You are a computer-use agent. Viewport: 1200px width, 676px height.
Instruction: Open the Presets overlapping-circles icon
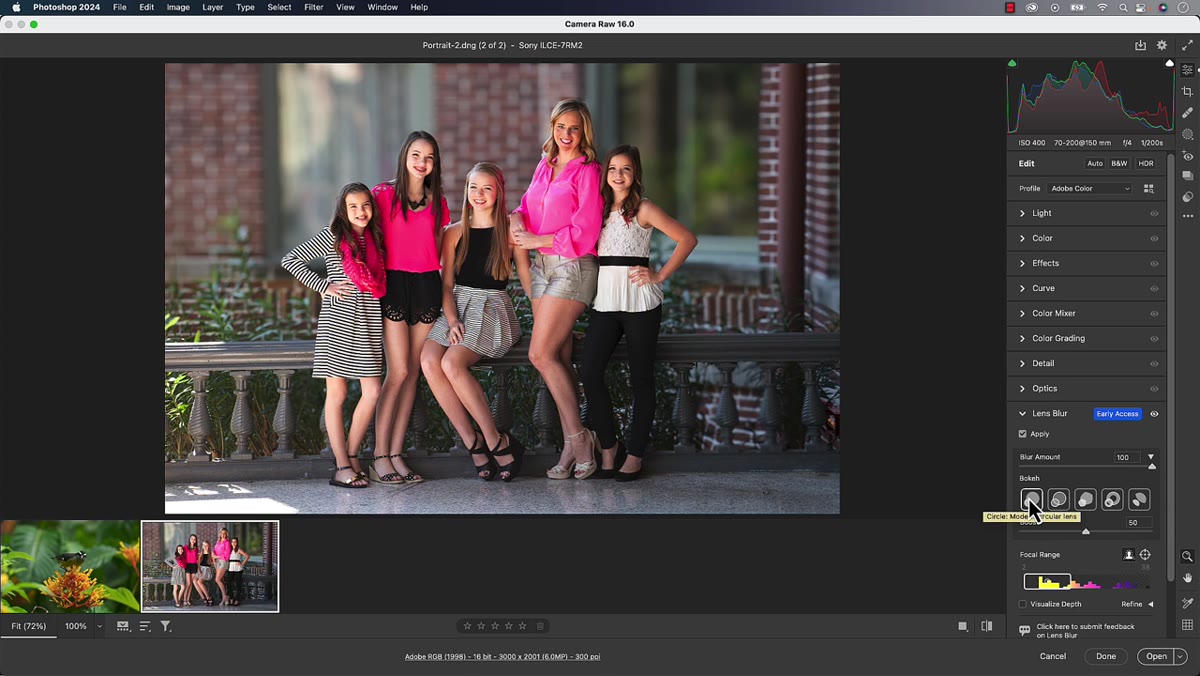point(1187,197)
